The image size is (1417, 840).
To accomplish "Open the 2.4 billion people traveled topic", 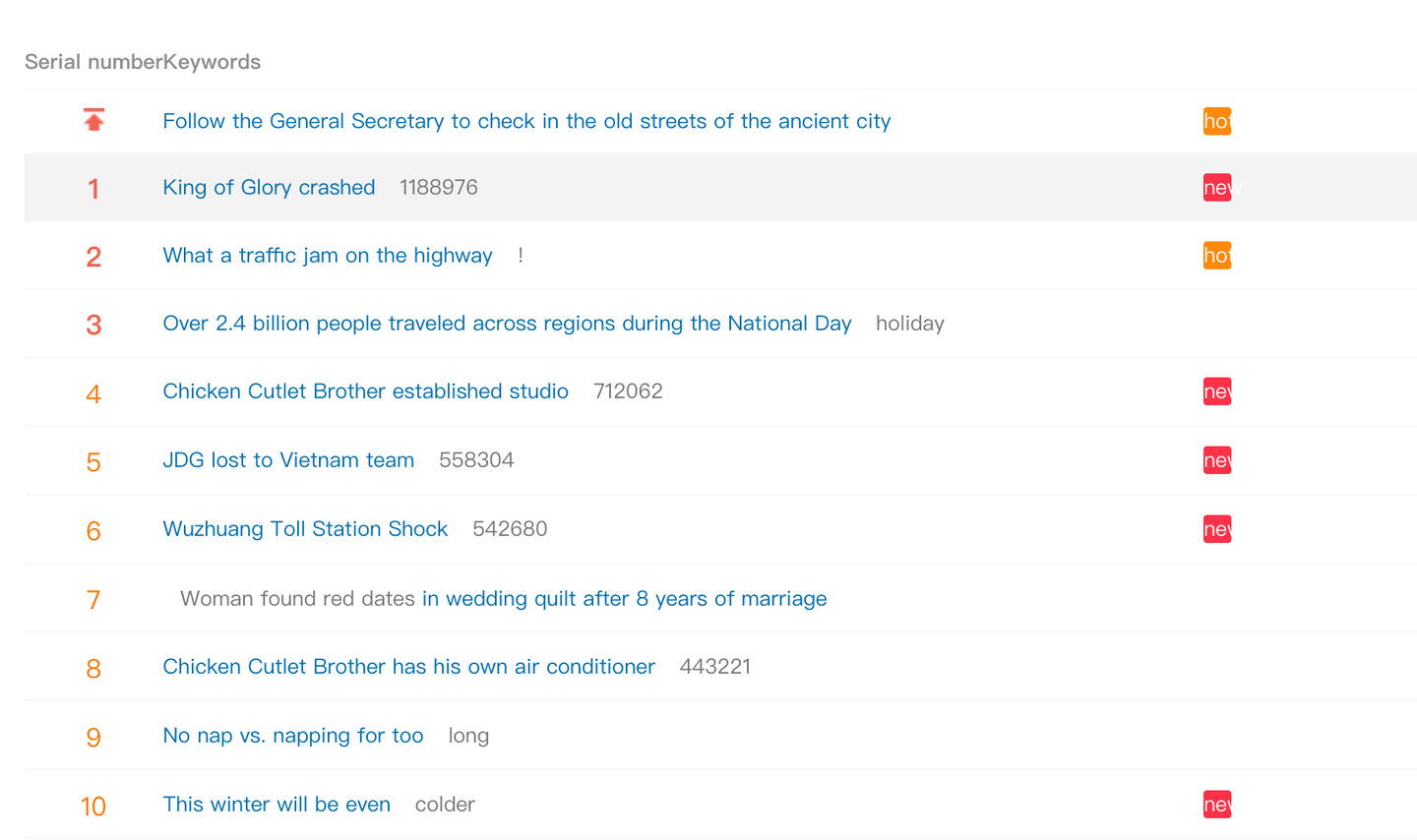I will [x=507, y=324].
